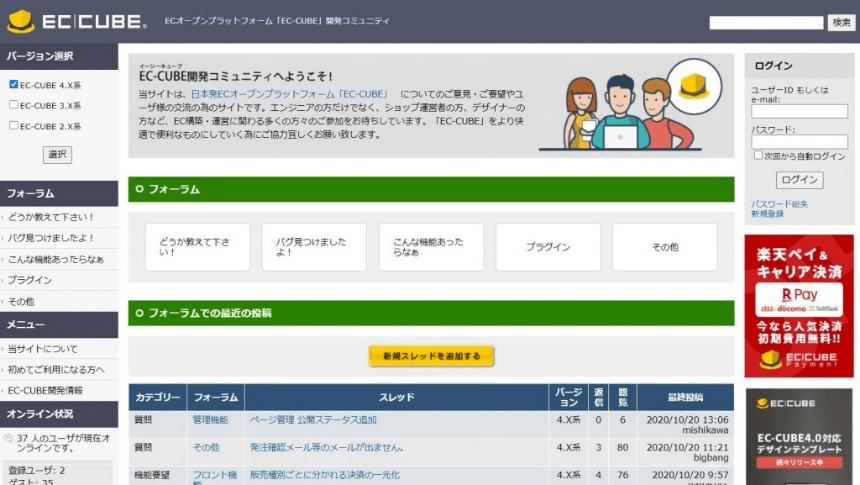The image size is (860, 485).
Task: Open the フロント機能 forum link in table
Action: 214,477
